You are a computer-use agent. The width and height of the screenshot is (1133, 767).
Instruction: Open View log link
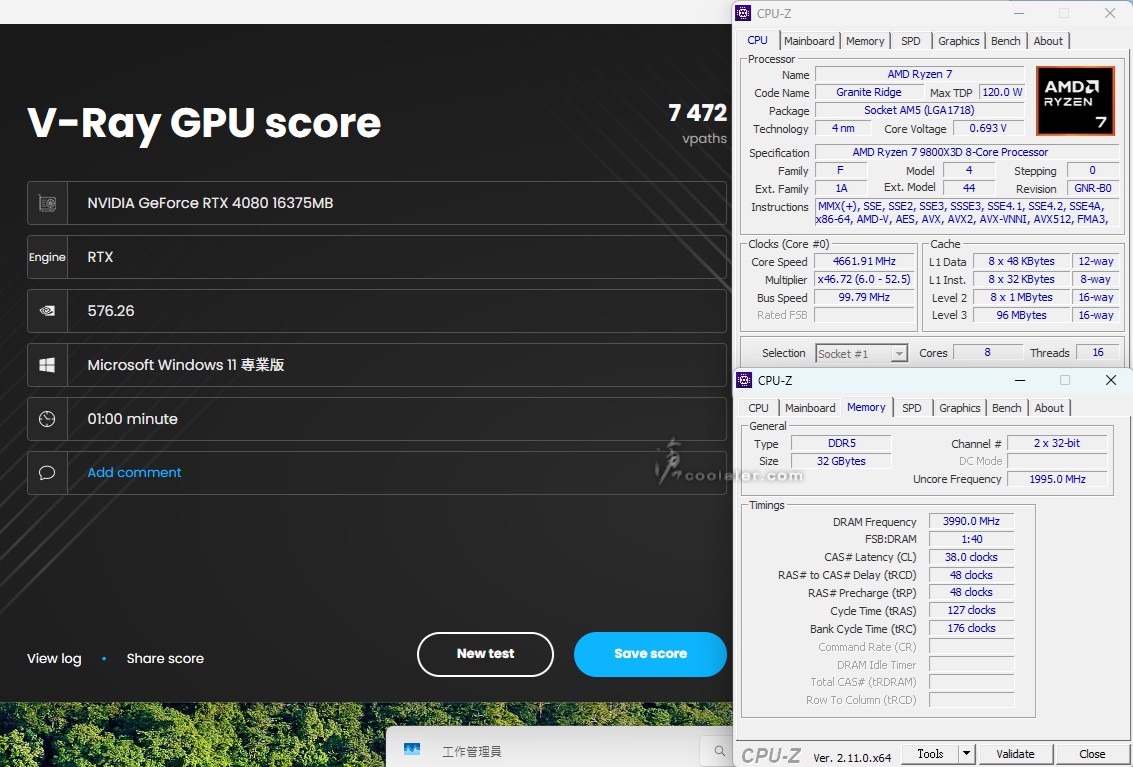click(54, 659)
